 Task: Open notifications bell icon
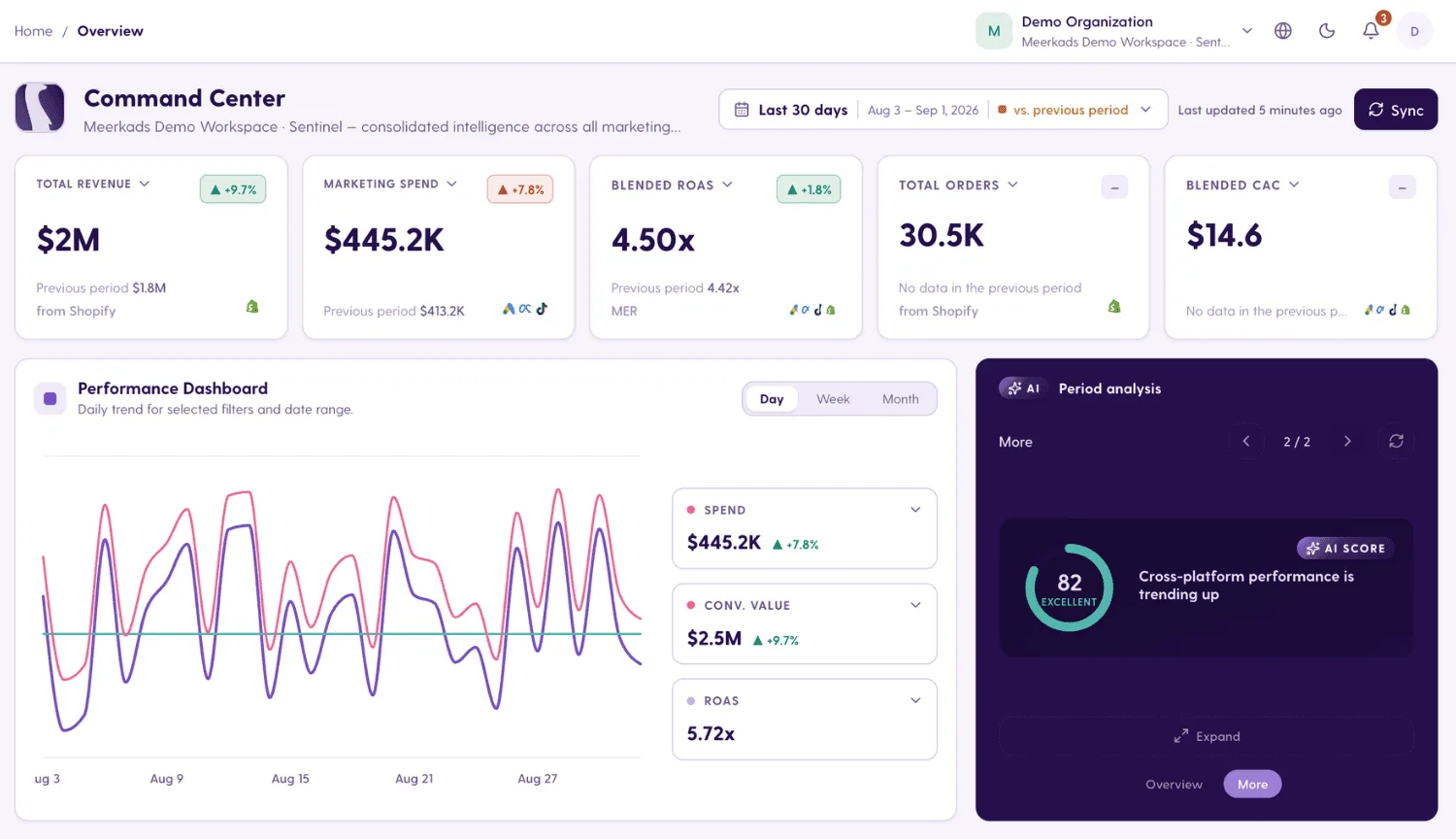[1371, 31]
